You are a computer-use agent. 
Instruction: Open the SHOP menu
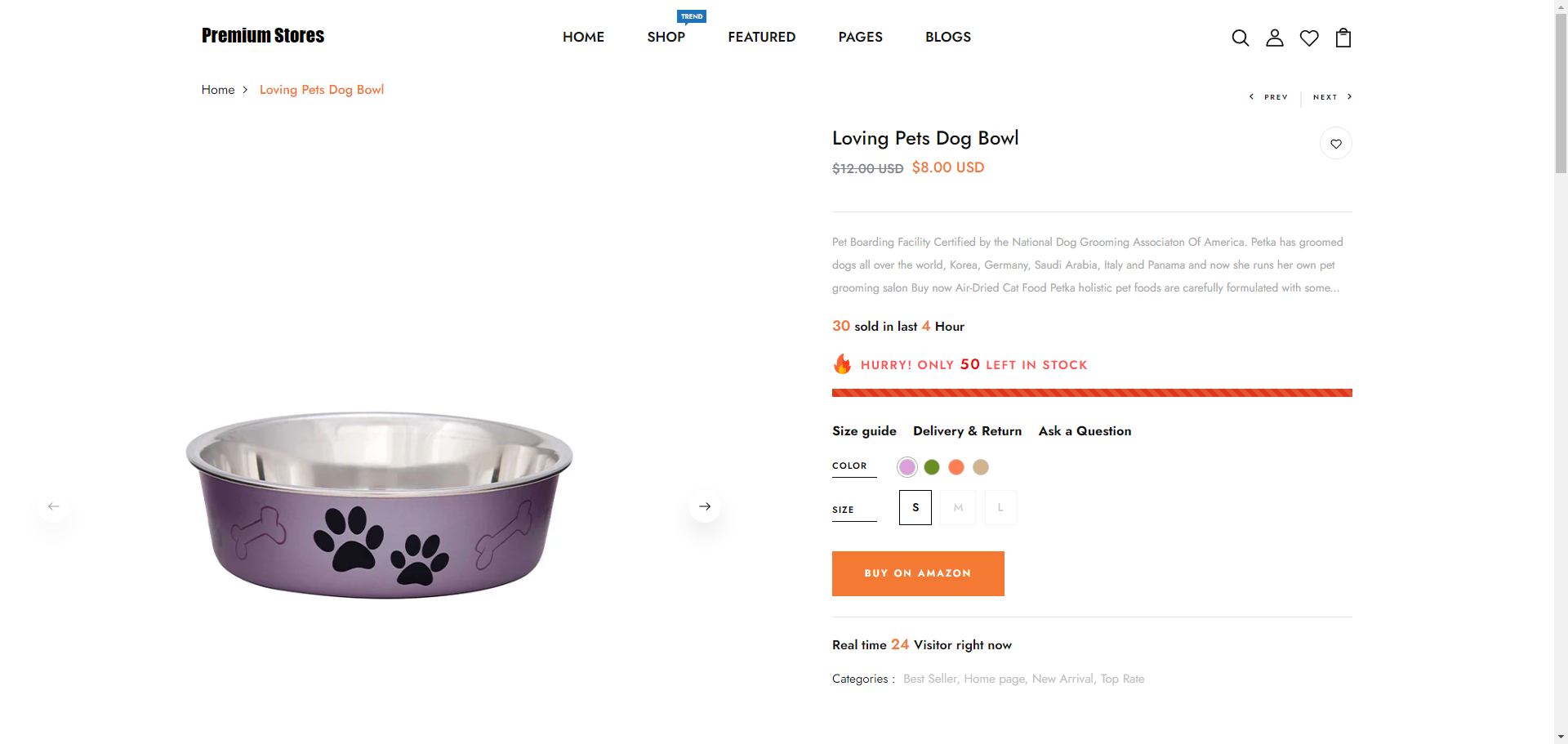tap(666, 37)
